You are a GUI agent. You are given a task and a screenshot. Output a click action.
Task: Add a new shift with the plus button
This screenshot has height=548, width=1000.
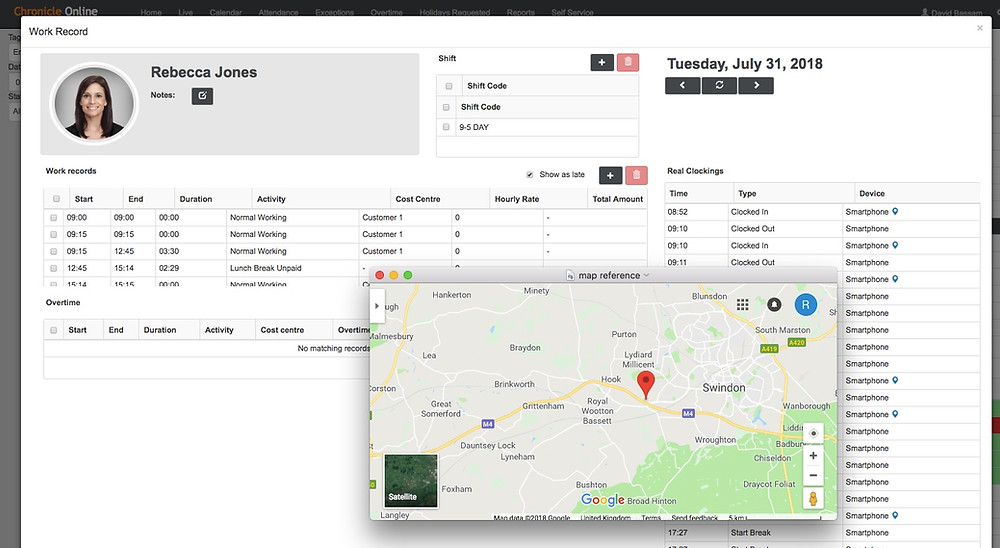click(x=602, y=62)
